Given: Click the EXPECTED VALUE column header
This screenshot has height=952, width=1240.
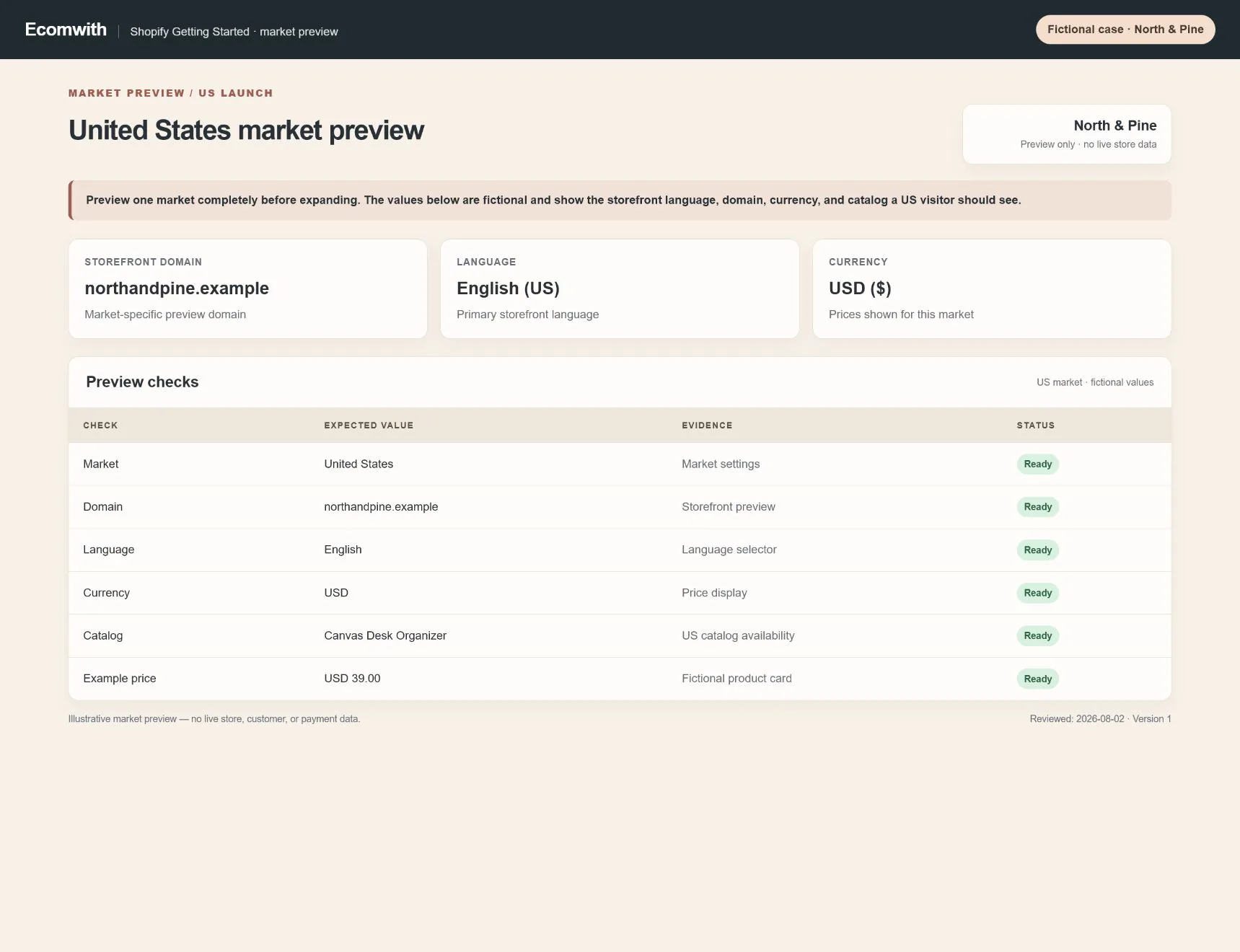Looking at the screenshot, I should [x=369, y=426].
